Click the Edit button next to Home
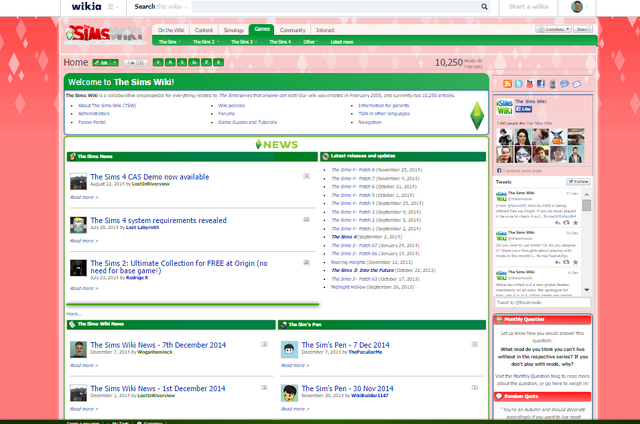The image size is (640, 424). coord(102,62)
